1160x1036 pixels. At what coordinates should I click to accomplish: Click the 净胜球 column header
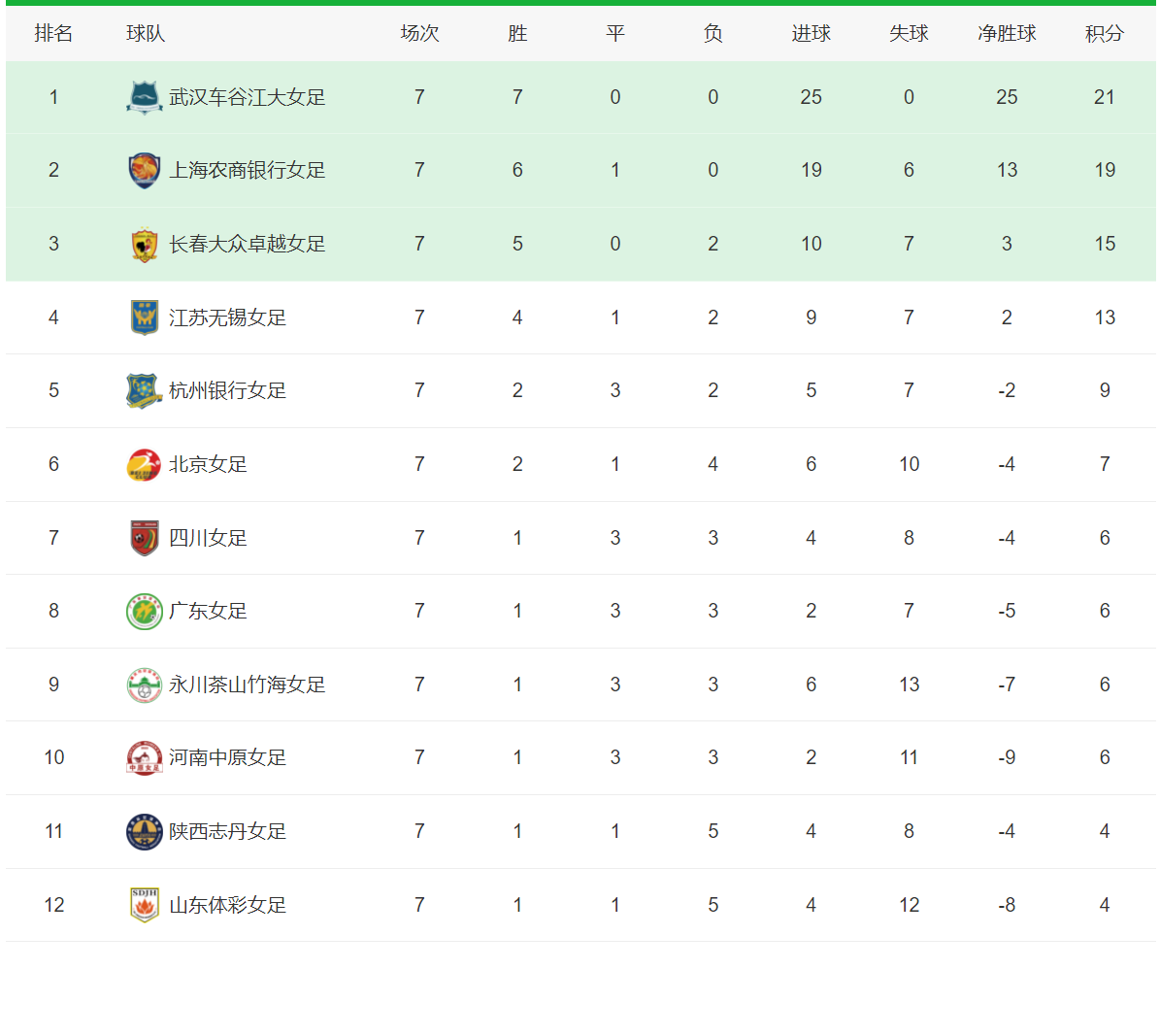(x=1007, y=33)
